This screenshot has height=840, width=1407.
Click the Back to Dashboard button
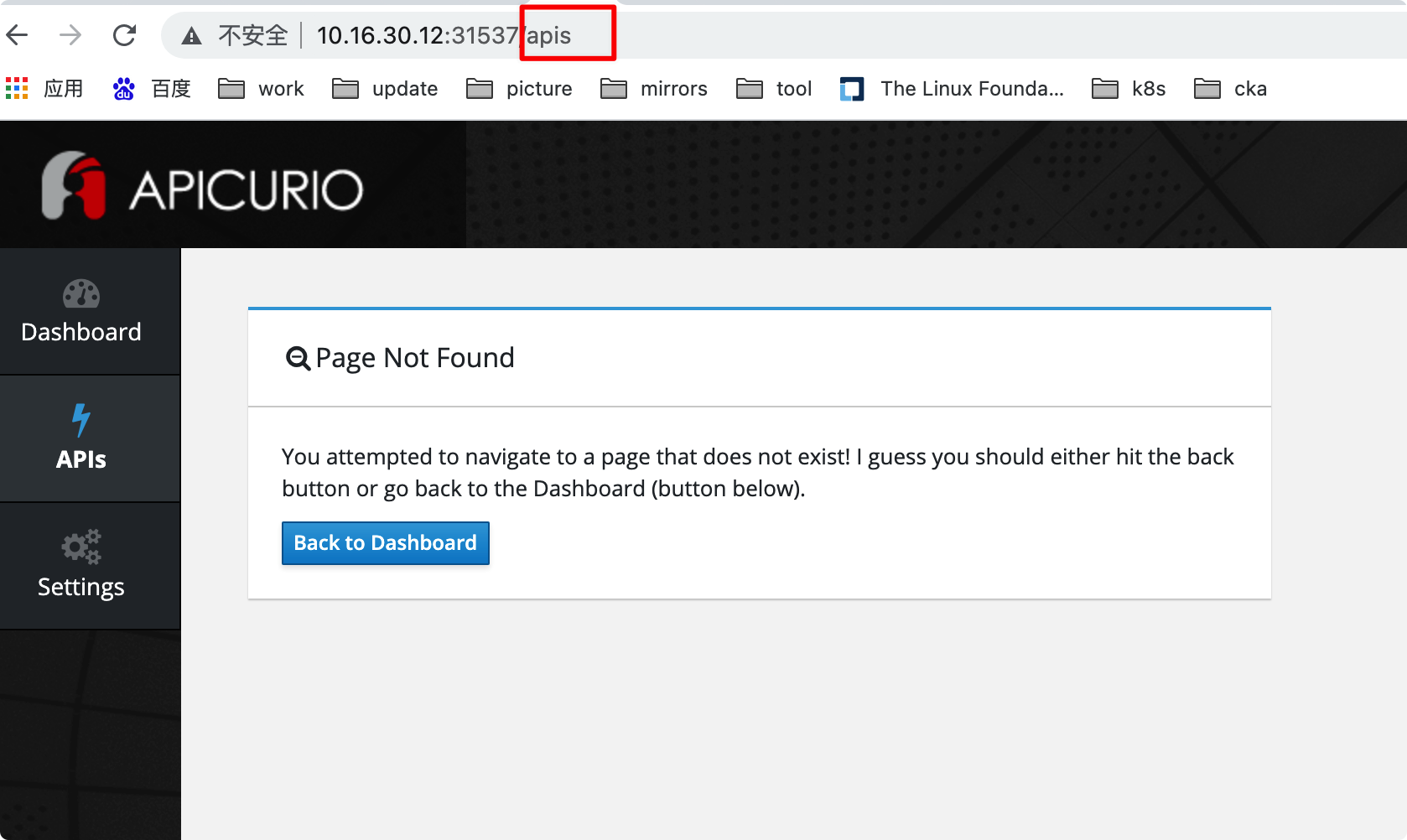[x=385, y=542]
